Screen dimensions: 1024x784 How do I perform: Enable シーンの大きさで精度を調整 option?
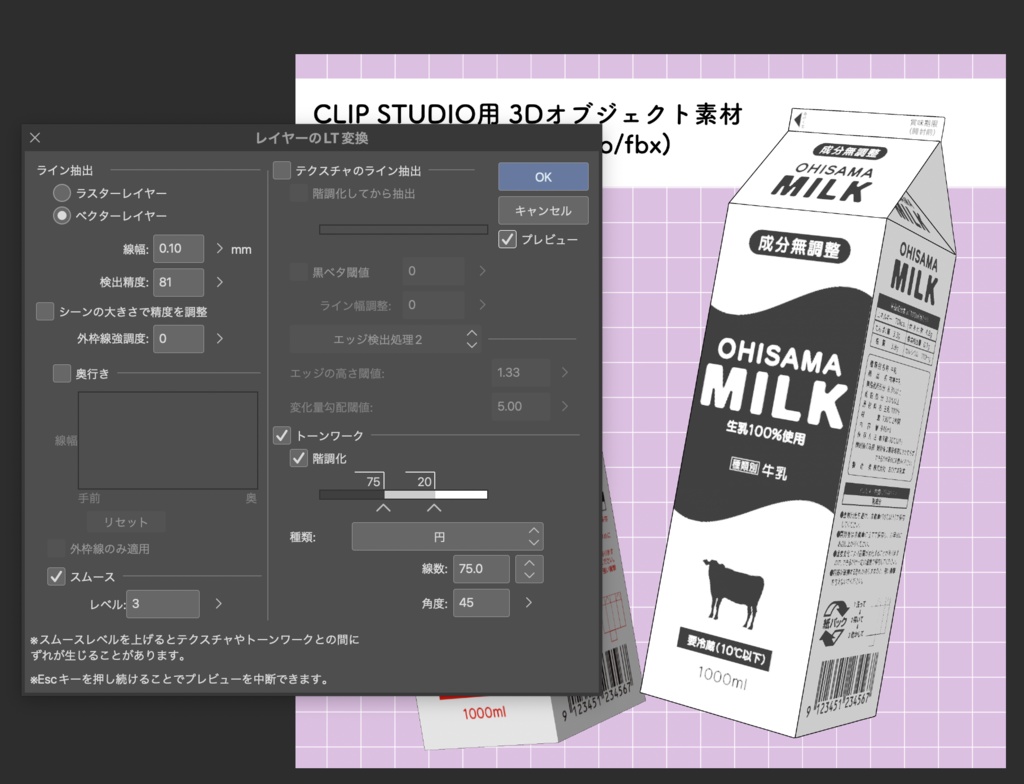[x=44, y=311]
